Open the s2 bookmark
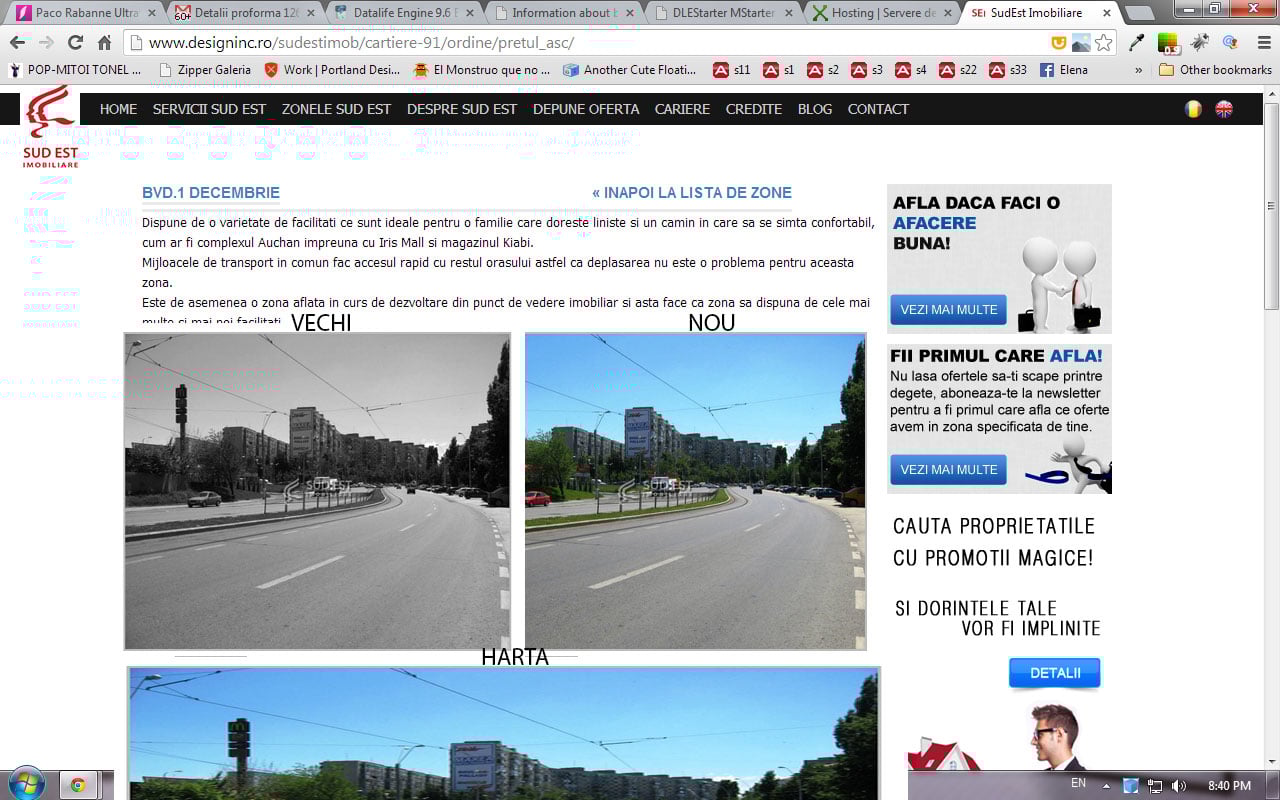Screen dimensions: 1280x800 [x=822, y=70]
